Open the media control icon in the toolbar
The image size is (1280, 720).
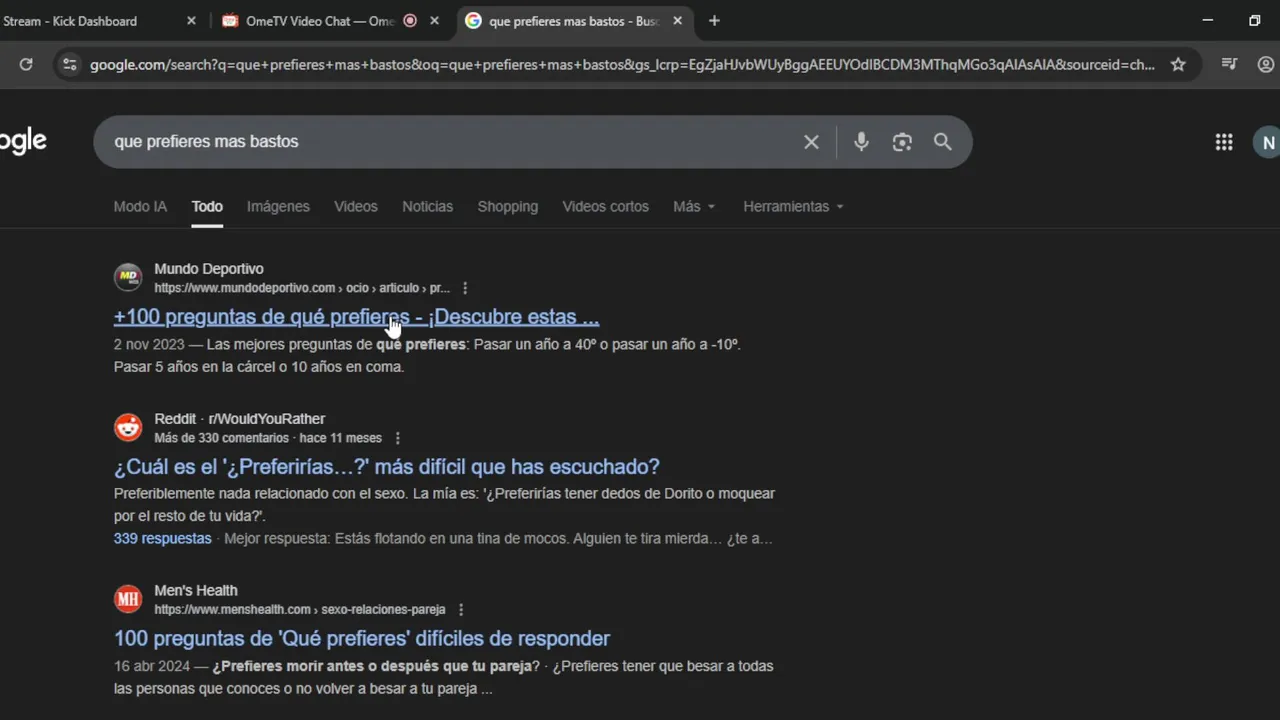(1230, 64)
